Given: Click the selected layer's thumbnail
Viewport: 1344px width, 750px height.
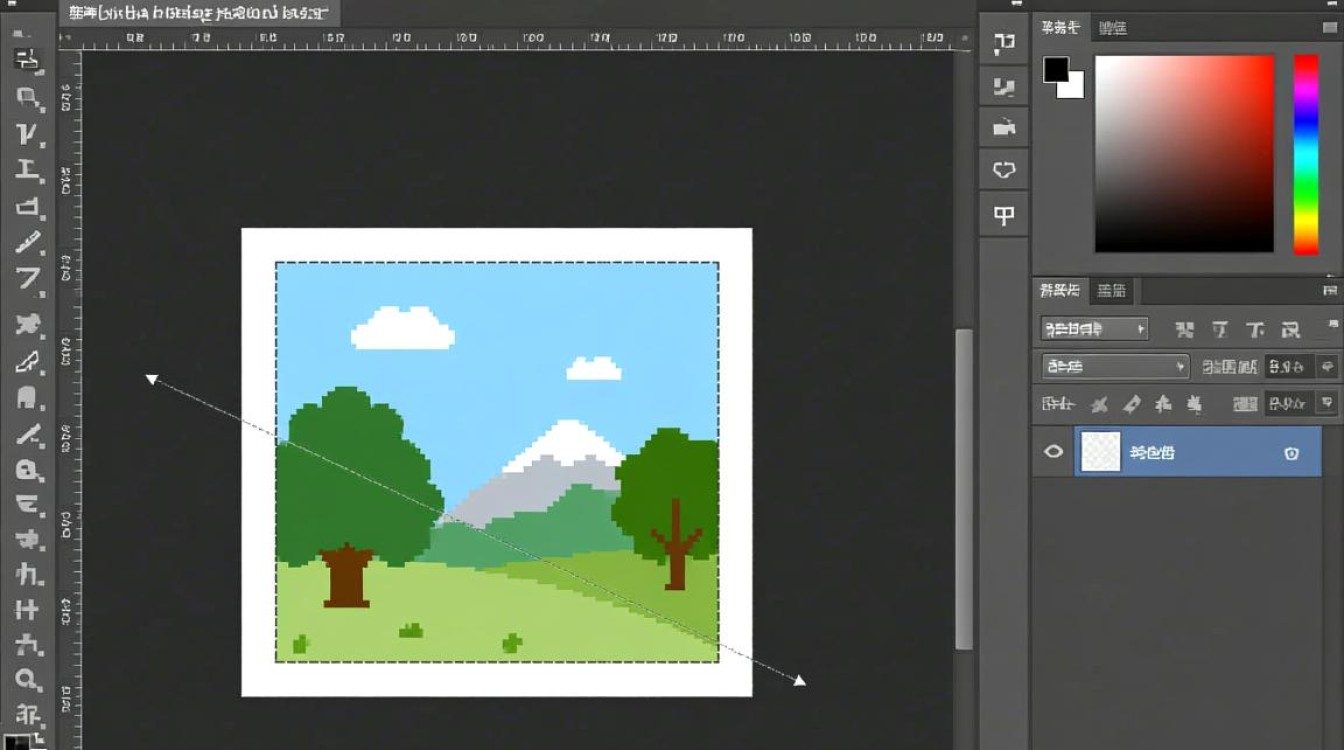Looking at the screenshot, I should coord(1101,452).
